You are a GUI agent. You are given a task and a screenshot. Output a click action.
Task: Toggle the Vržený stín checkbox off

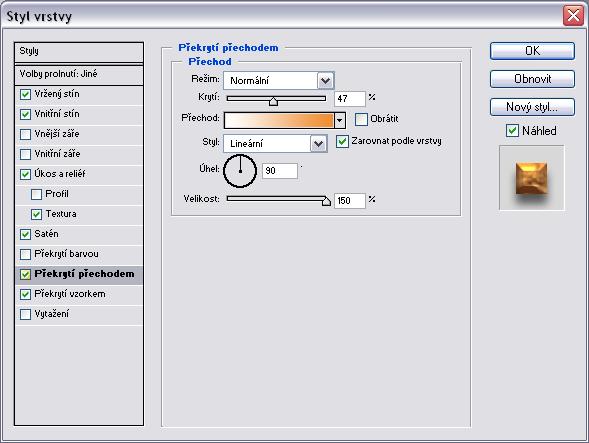[x=25, y=94]
